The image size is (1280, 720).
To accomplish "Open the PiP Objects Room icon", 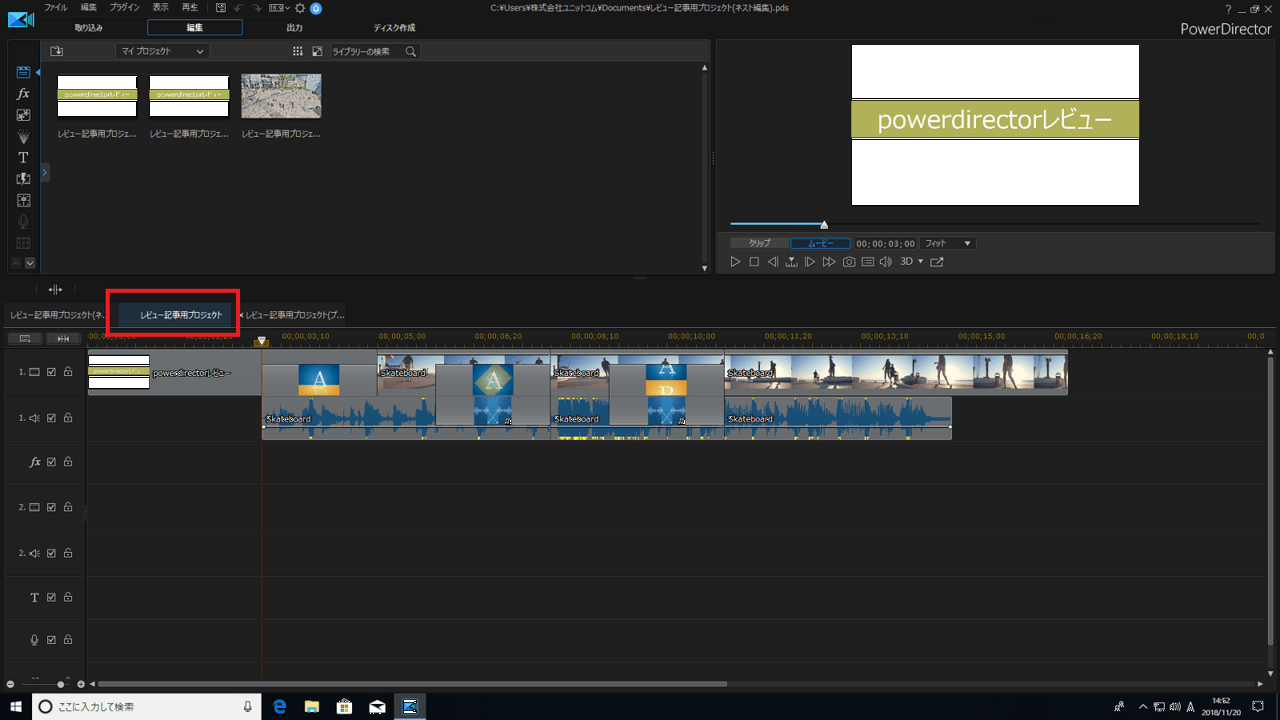I will pos(23,115).
